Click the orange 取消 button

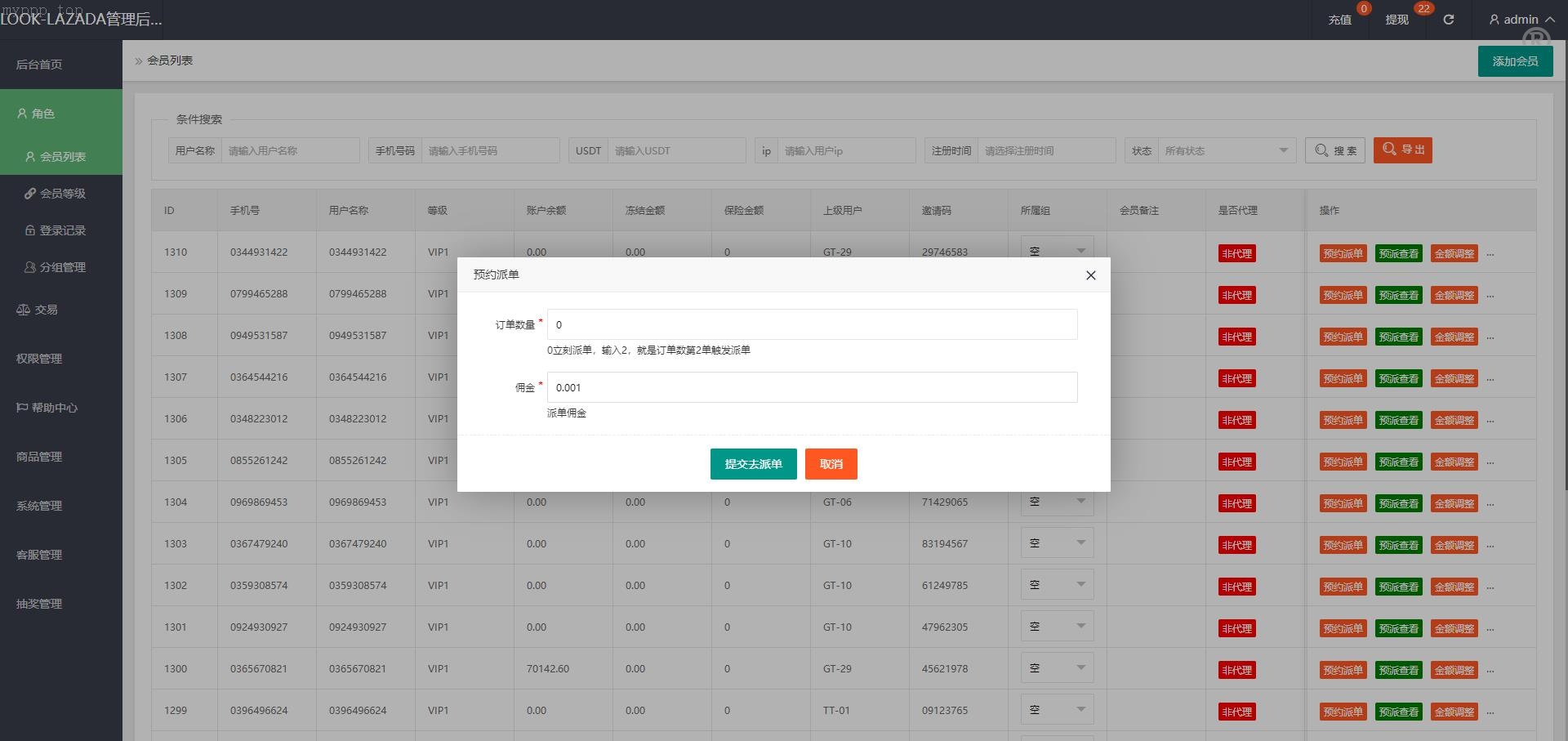[831, 464]
